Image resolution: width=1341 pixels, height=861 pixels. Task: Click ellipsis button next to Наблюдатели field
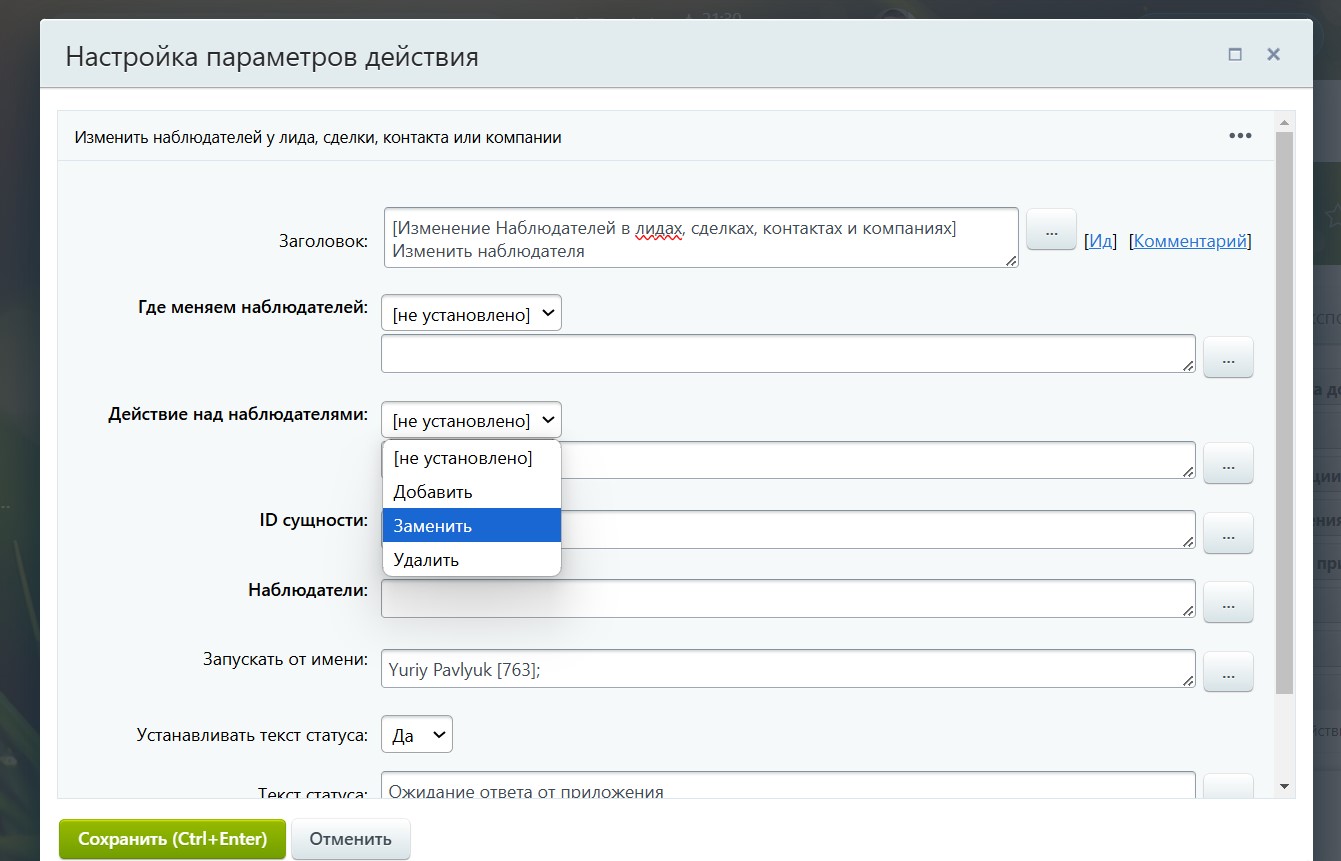[x=1228, y=601]
